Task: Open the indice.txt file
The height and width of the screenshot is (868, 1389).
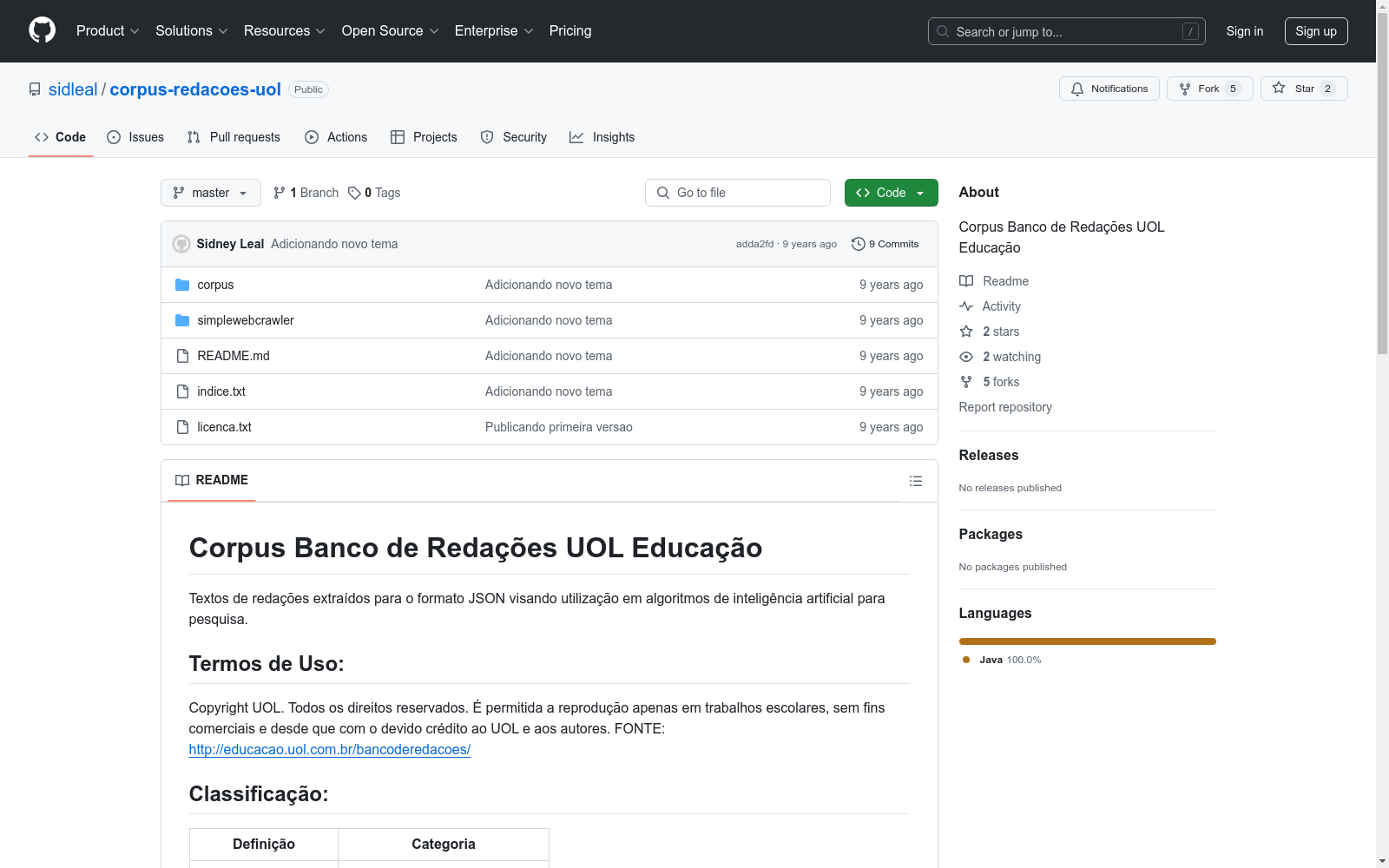Action: 221,391
